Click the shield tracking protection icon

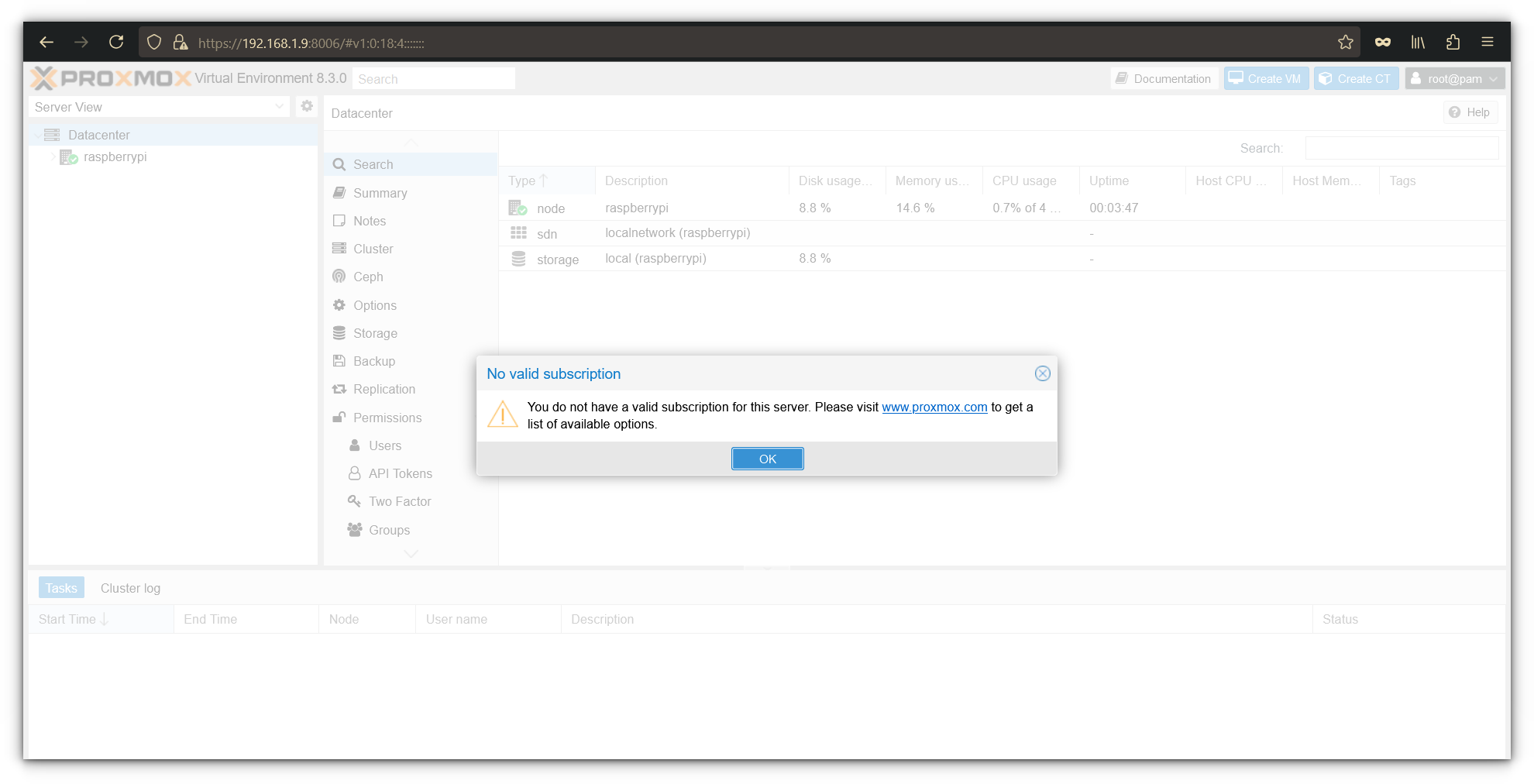pyautogui.click(x=154, y=42)
